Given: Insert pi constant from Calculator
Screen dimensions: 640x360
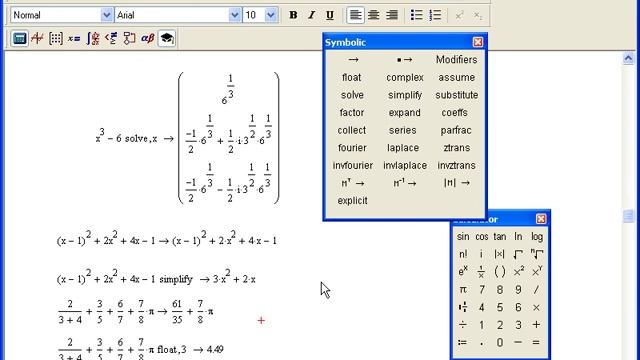Looking at the screenshot, I should tap(463, 290).
